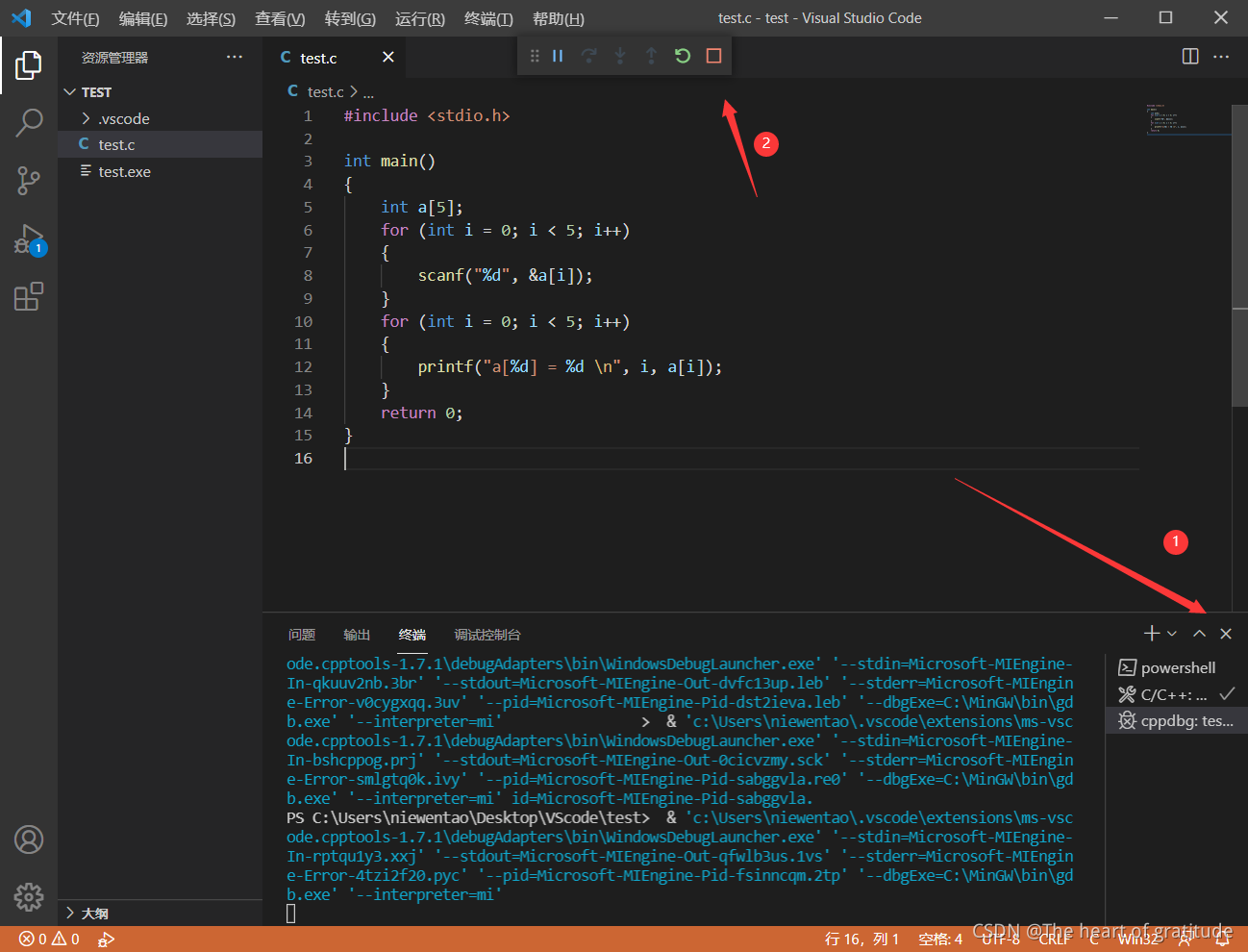Split the editor to the right
The image size is (1248, 952).
pos(1190,57)
